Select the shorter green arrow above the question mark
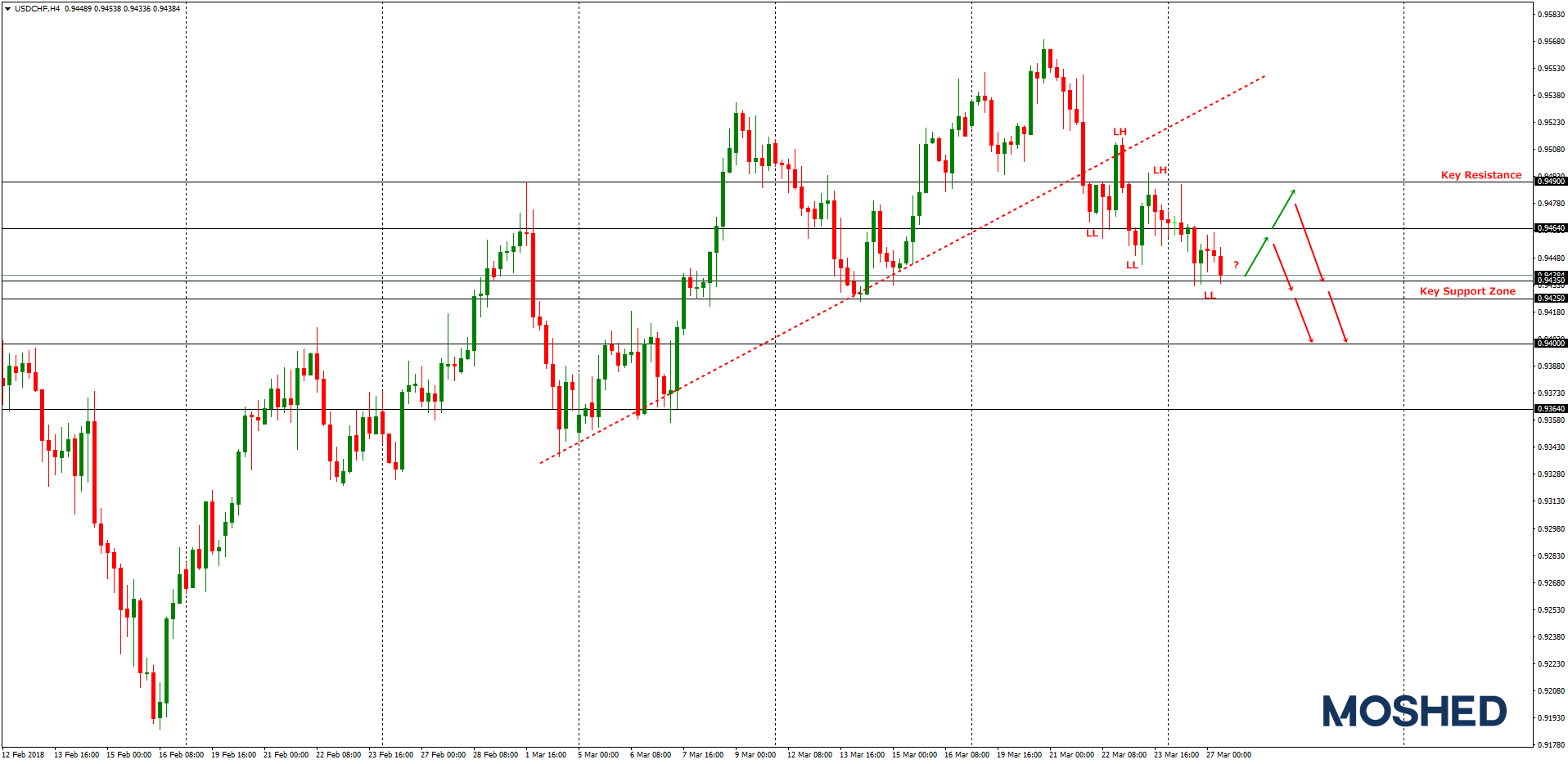This screenshot has width=1568, height=764. pos(1255,258)
